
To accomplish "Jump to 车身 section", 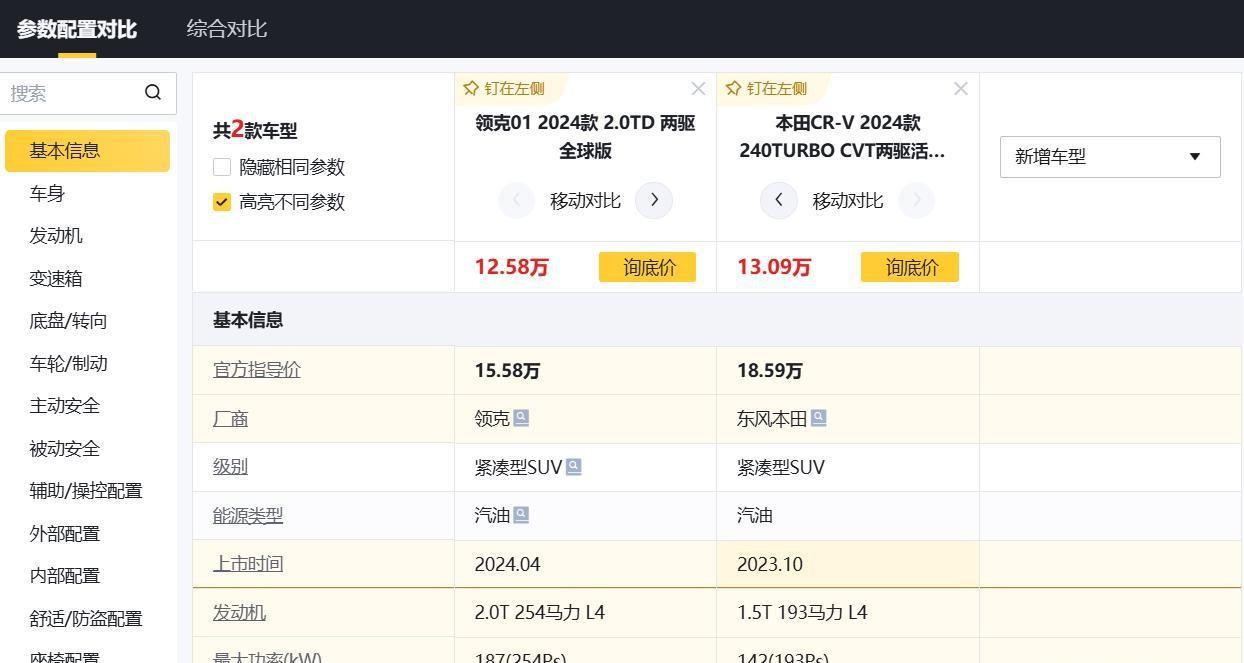I will pos(47,193).
